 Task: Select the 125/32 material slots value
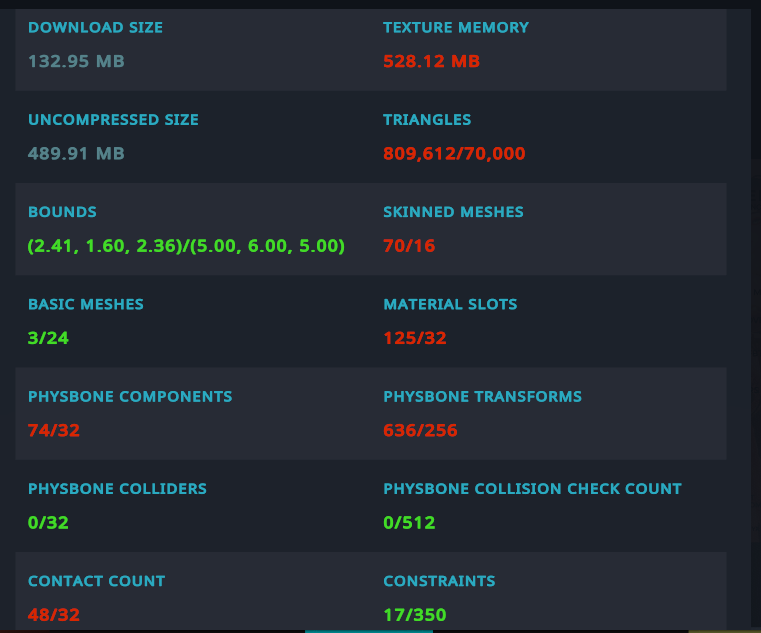tap(414, 338)
